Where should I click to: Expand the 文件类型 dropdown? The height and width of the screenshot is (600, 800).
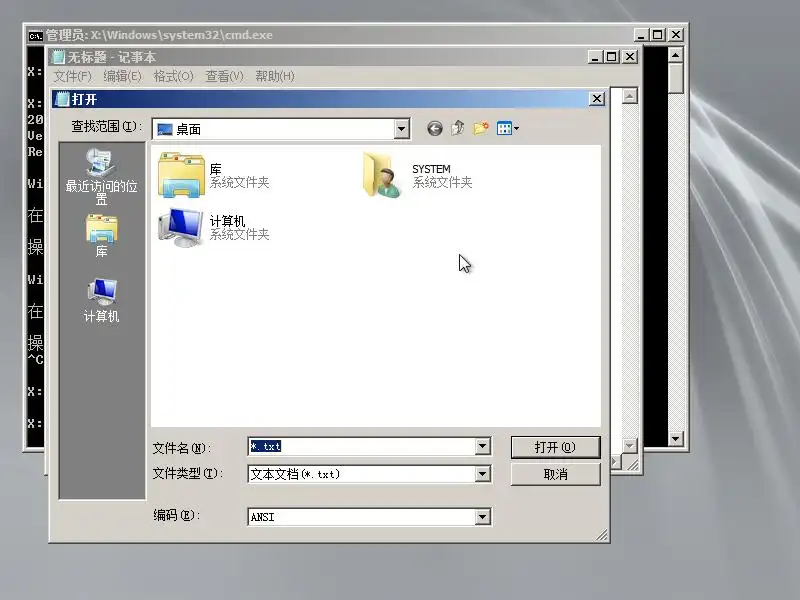[x=482, y=474]
